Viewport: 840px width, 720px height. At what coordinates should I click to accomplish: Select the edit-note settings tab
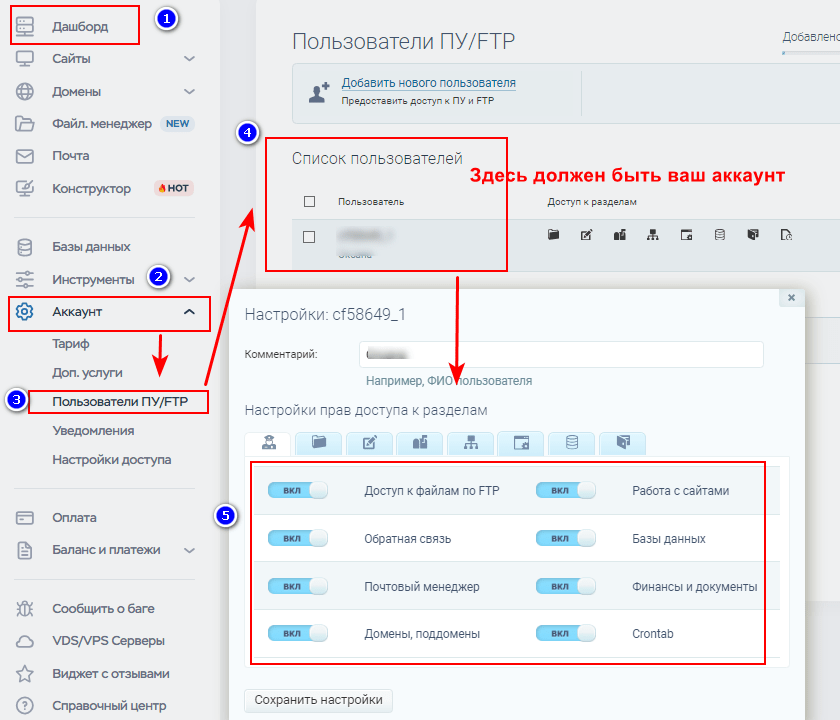[x=369, y=444]
